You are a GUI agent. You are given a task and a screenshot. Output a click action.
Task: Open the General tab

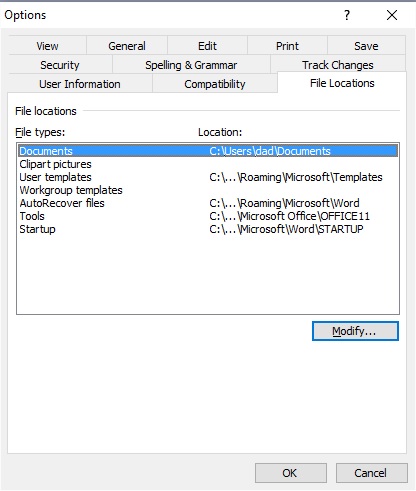[x=127, y=46]
